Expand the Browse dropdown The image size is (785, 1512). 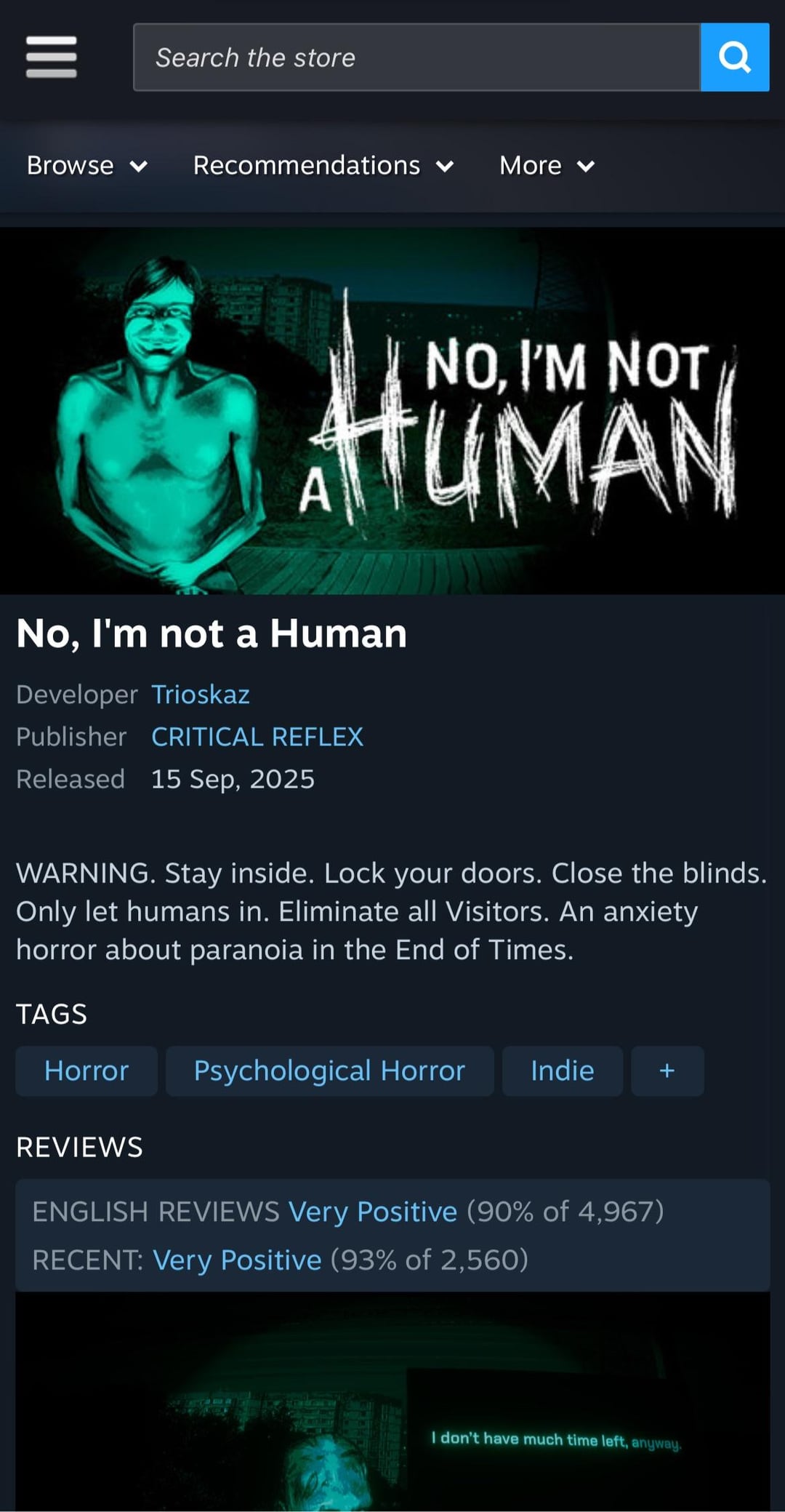point(87,166)
